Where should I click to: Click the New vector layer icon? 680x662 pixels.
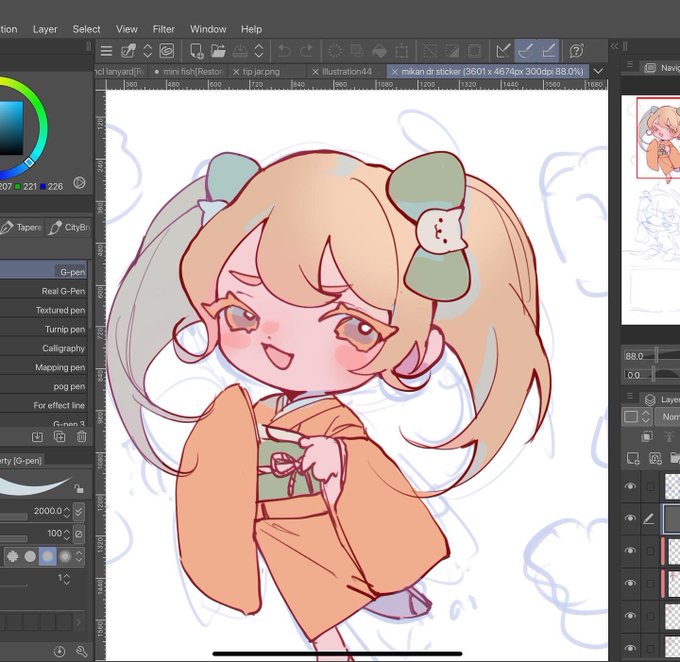point(655,458)
